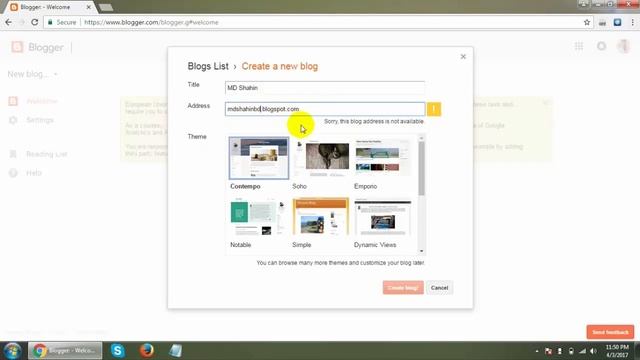
Task: Click the Chrome taskbar button Blogger - Welco...
Action: (x=65, y=351)
